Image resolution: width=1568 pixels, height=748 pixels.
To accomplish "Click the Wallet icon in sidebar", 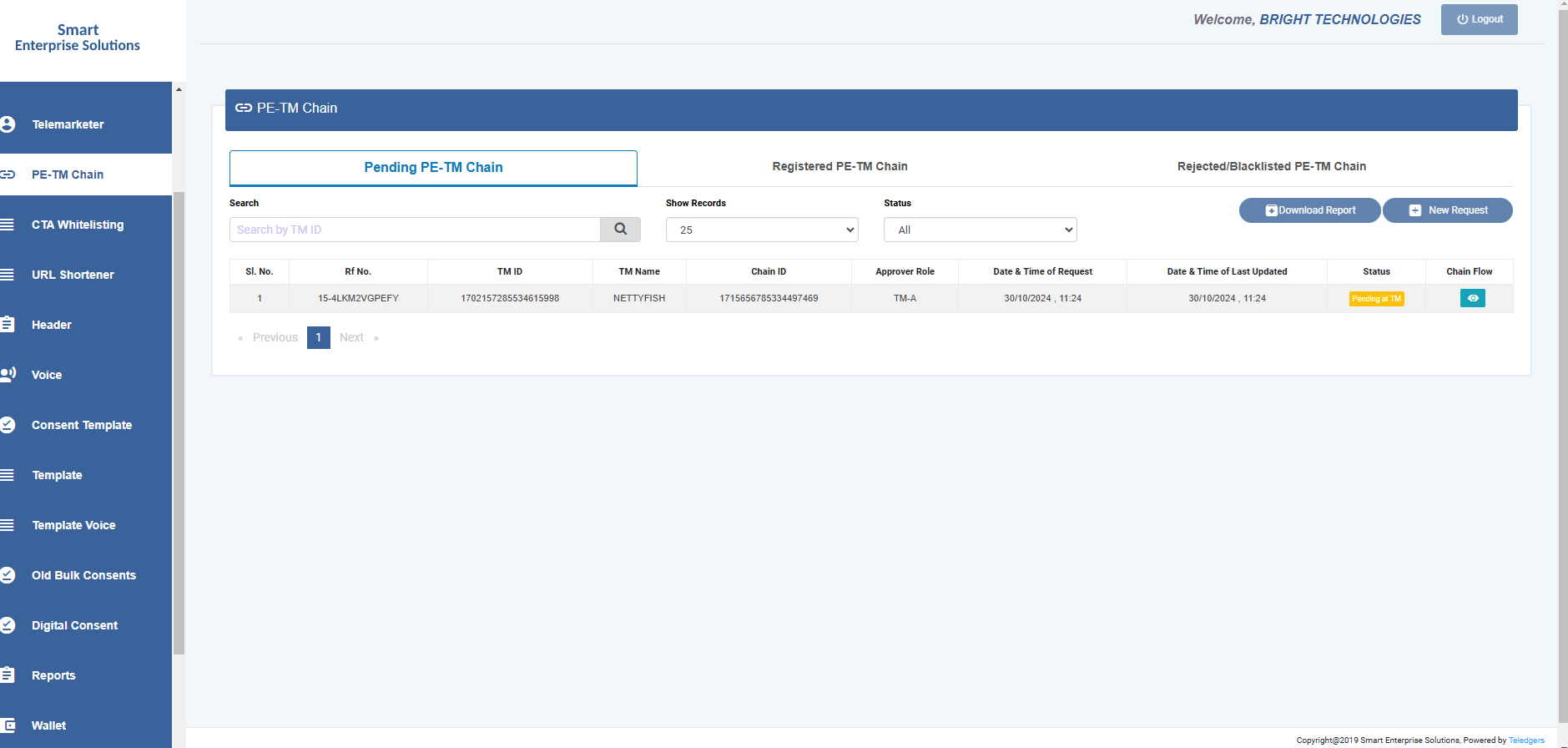I will (x=8, y=725).
